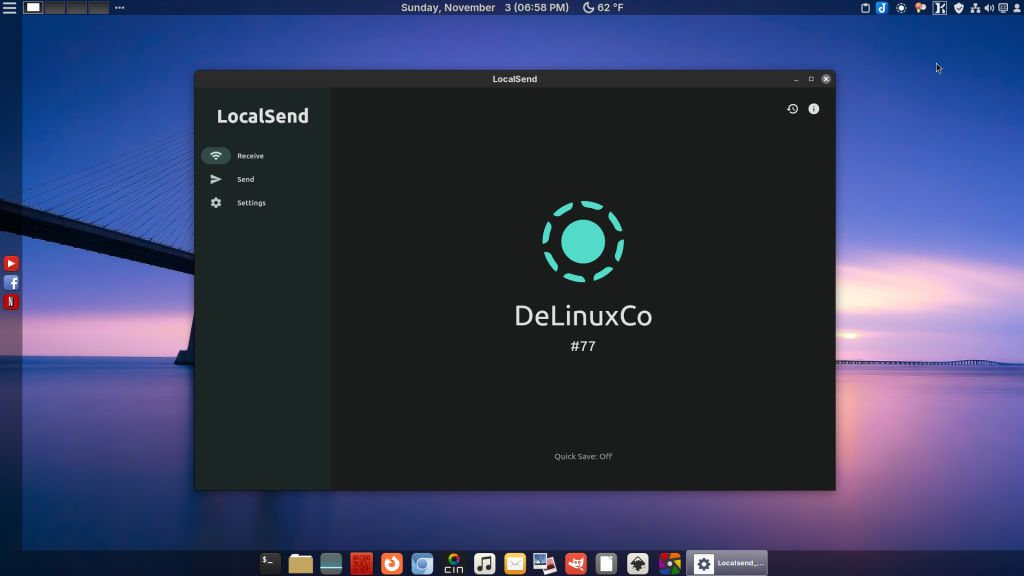This screenshot has width=1024, height=576.
Task: Open the terminal from the dock
Action: (270, 564)
